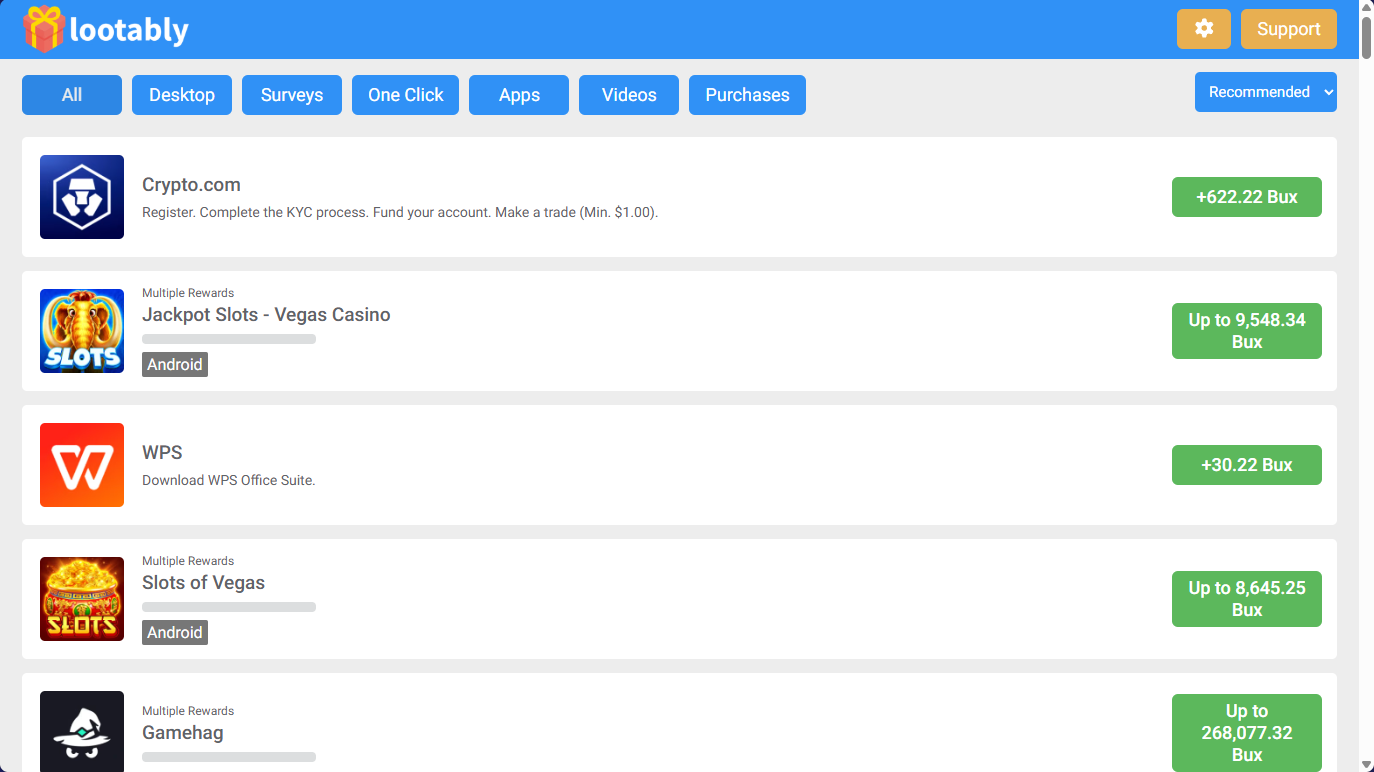
Task: Click Android tag under Slots of Vegas
Action: click(175, 633)
